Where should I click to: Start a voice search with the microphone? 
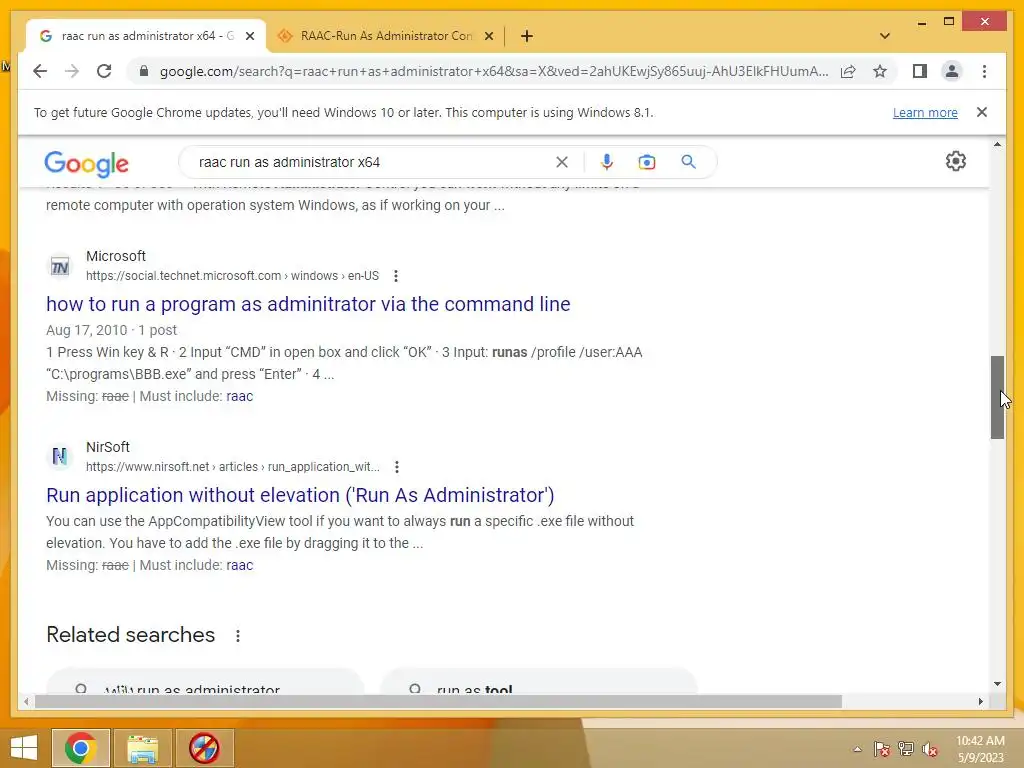[607, 162]
